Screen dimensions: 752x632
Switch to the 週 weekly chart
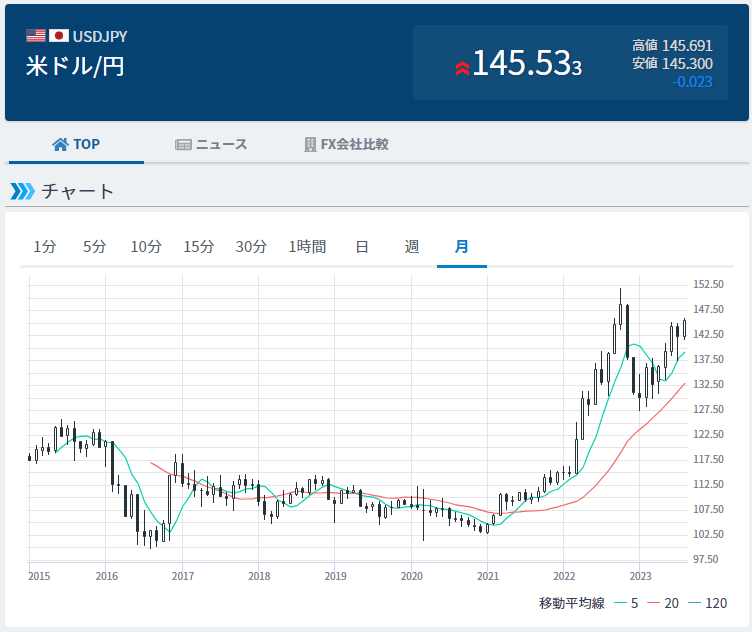[x=412, y=247]
